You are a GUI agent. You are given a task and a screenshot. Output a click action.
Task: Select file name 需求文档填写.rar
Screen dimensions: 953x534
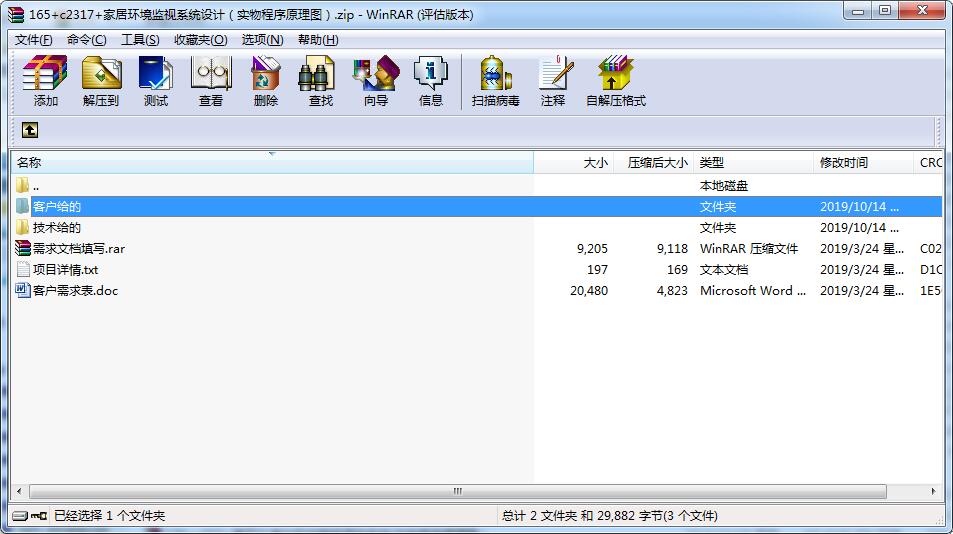click(79, 248)
